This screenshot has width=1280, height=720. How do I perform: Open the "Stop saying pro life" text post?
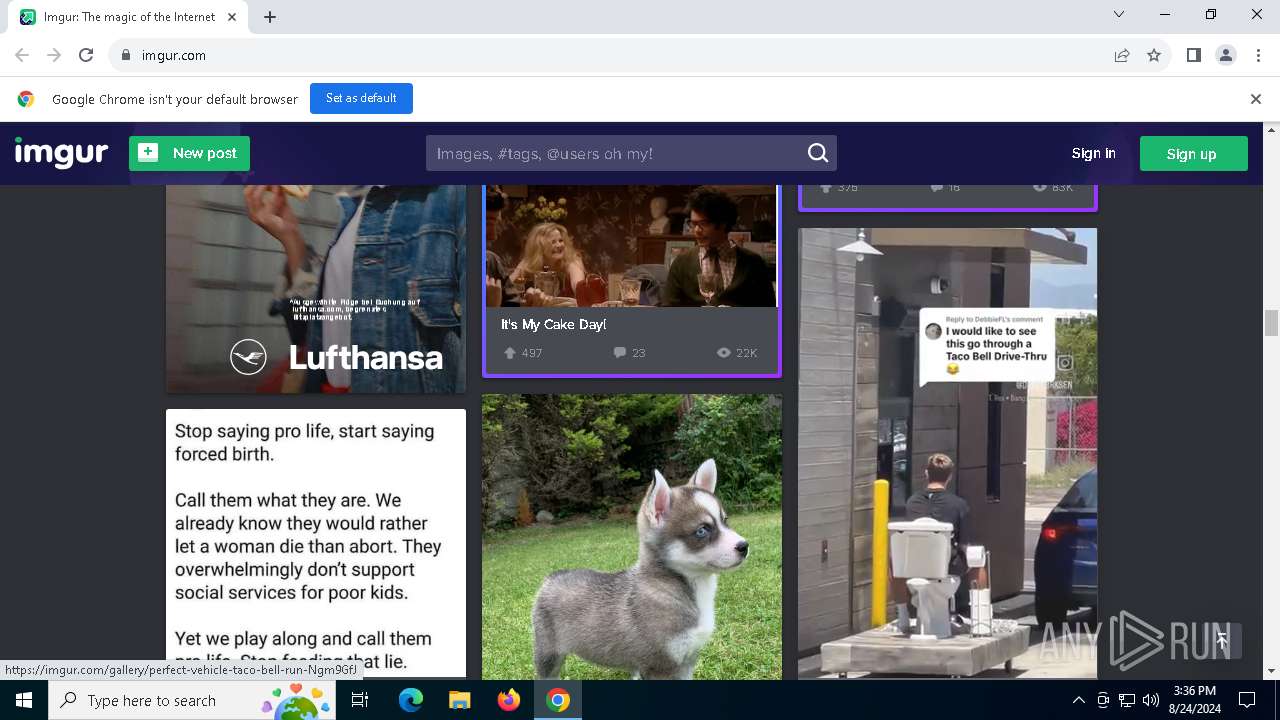(316, 544)
